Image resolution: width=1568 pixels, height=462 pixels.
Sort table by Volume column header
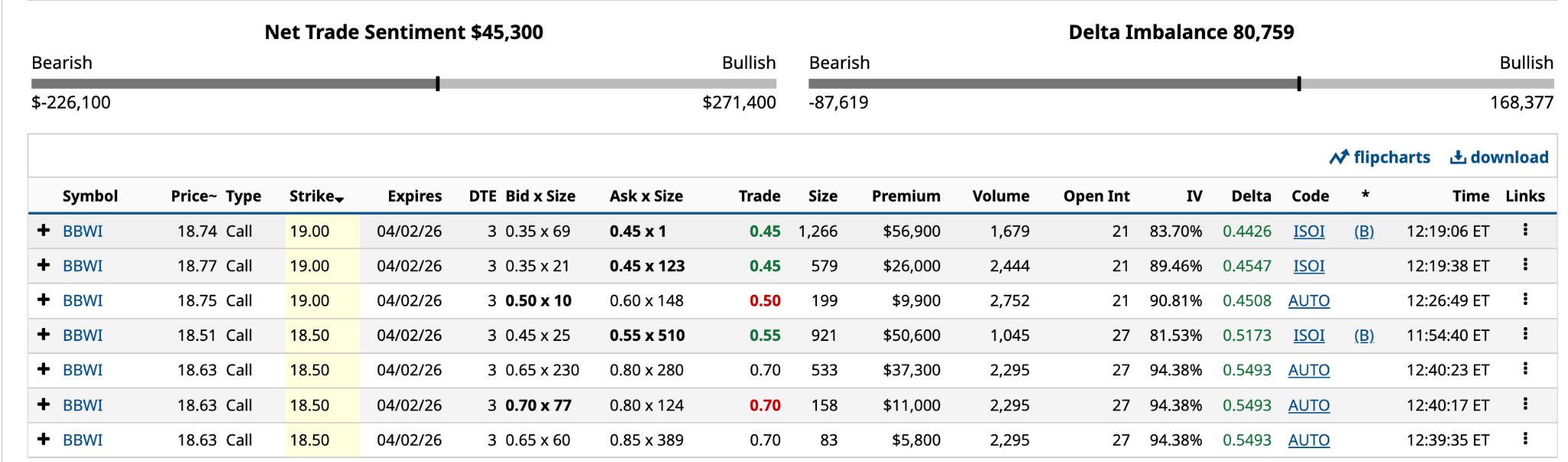click(x=1001, y=196)
